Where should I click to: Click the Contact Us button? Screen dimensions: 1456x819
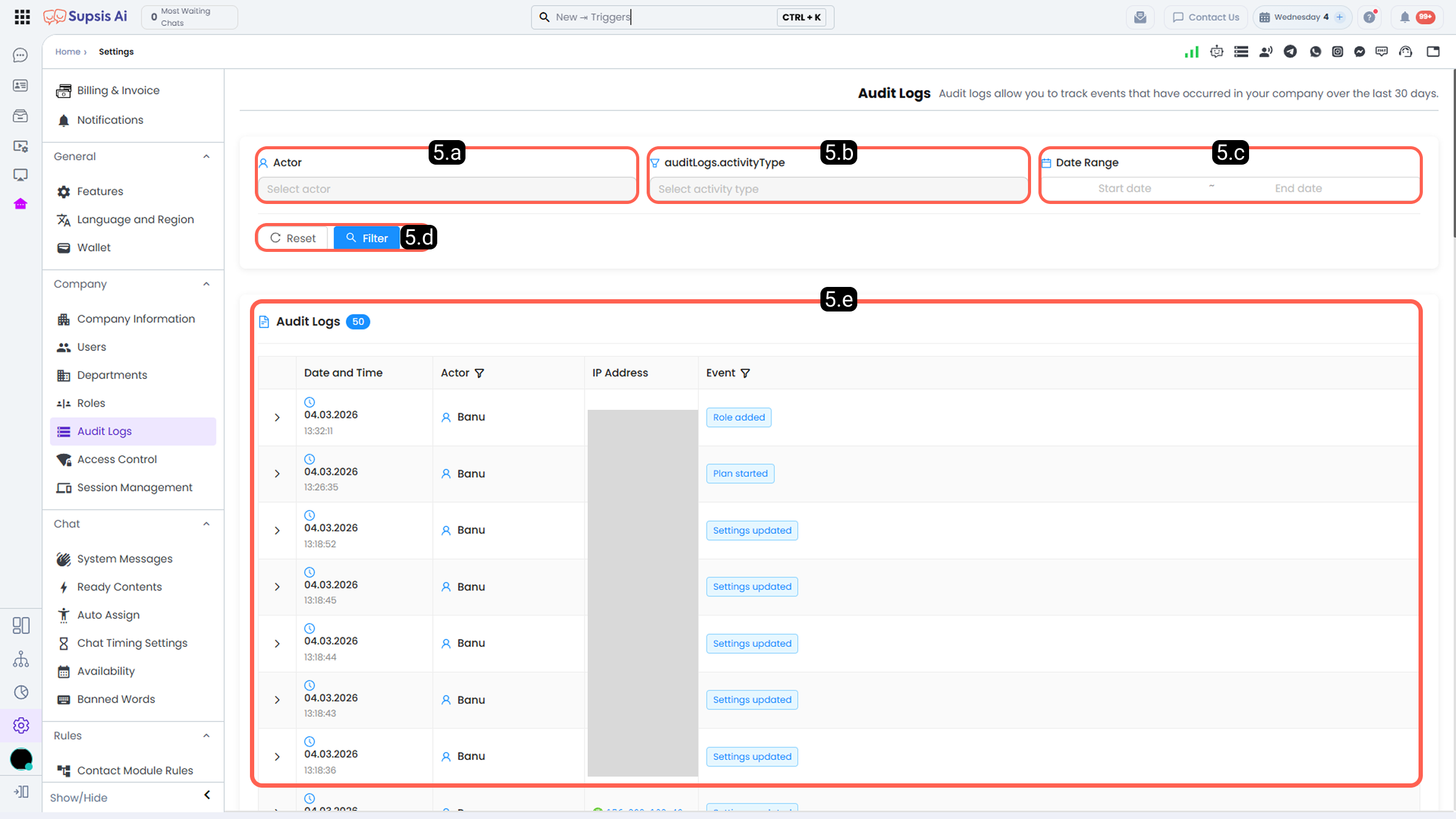tap(1205, 17)
